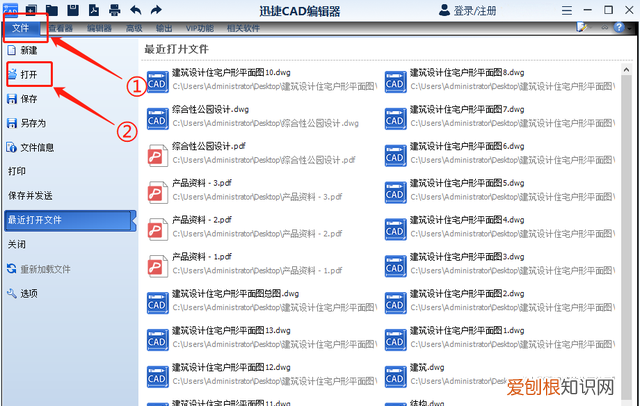Image resolution: width=640 pixels, height=406 pixels.
Task: Open recent file 建筑设计住宅户形平面图5.dwg
Action: click(x=500, y=190)
